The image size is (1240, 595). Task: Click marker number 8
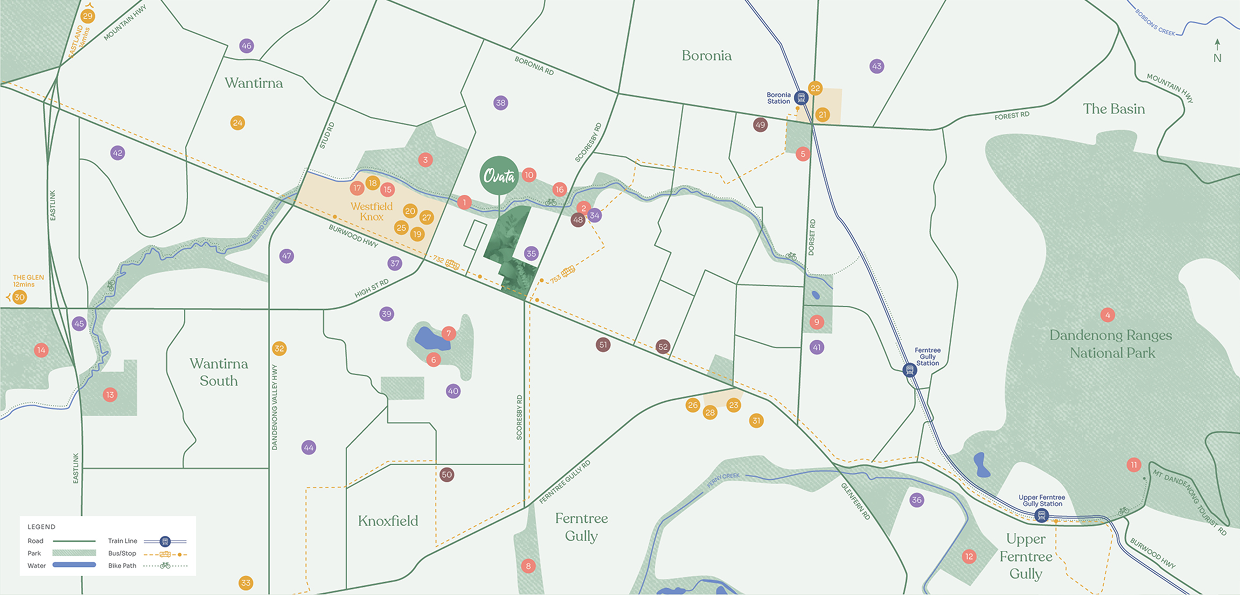click(528, 566)
